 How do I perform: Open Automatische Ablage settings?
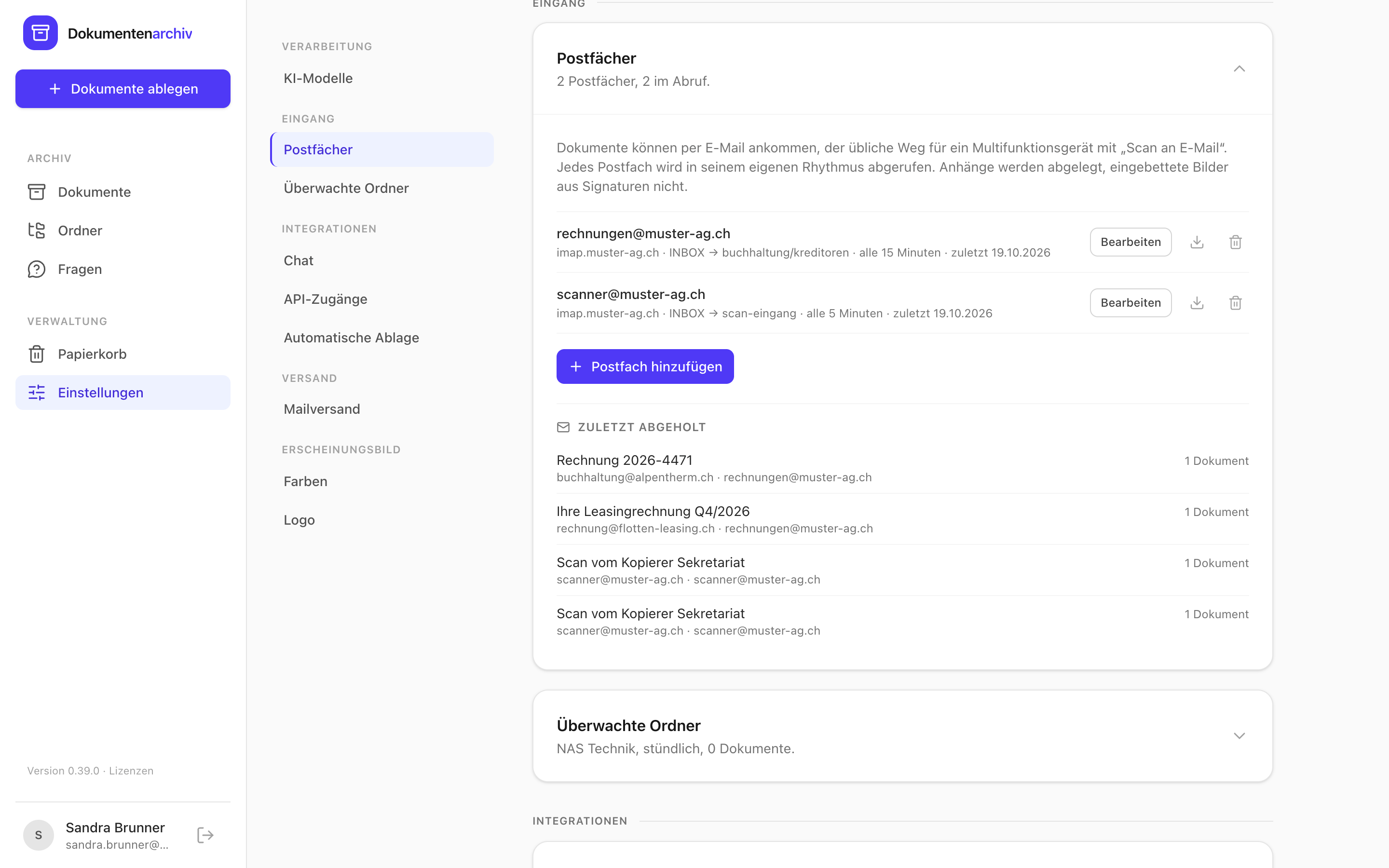[381, 338]
